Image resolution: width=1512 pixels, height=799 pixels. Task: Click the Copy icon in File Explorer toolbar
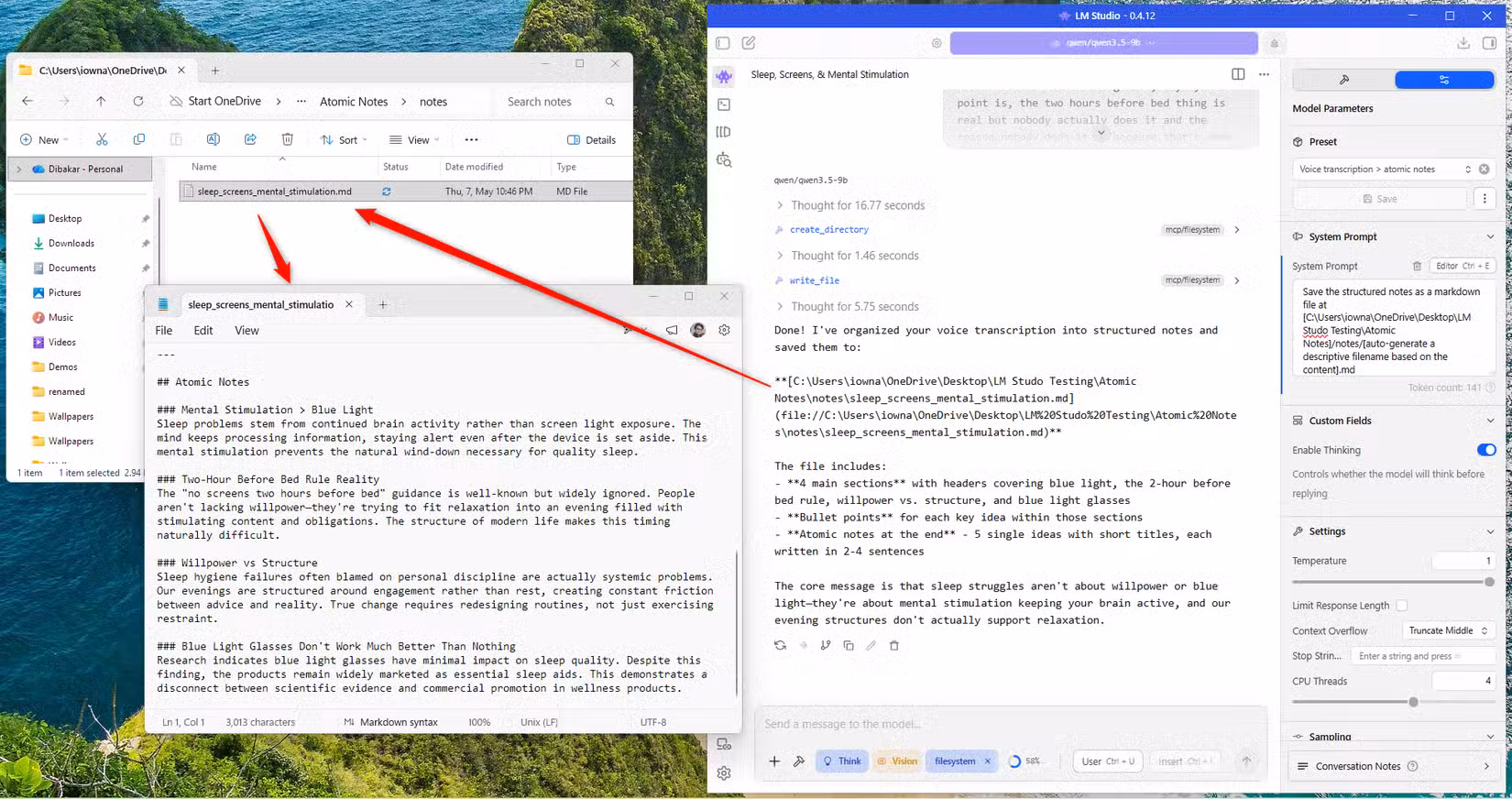coord(138,139)
